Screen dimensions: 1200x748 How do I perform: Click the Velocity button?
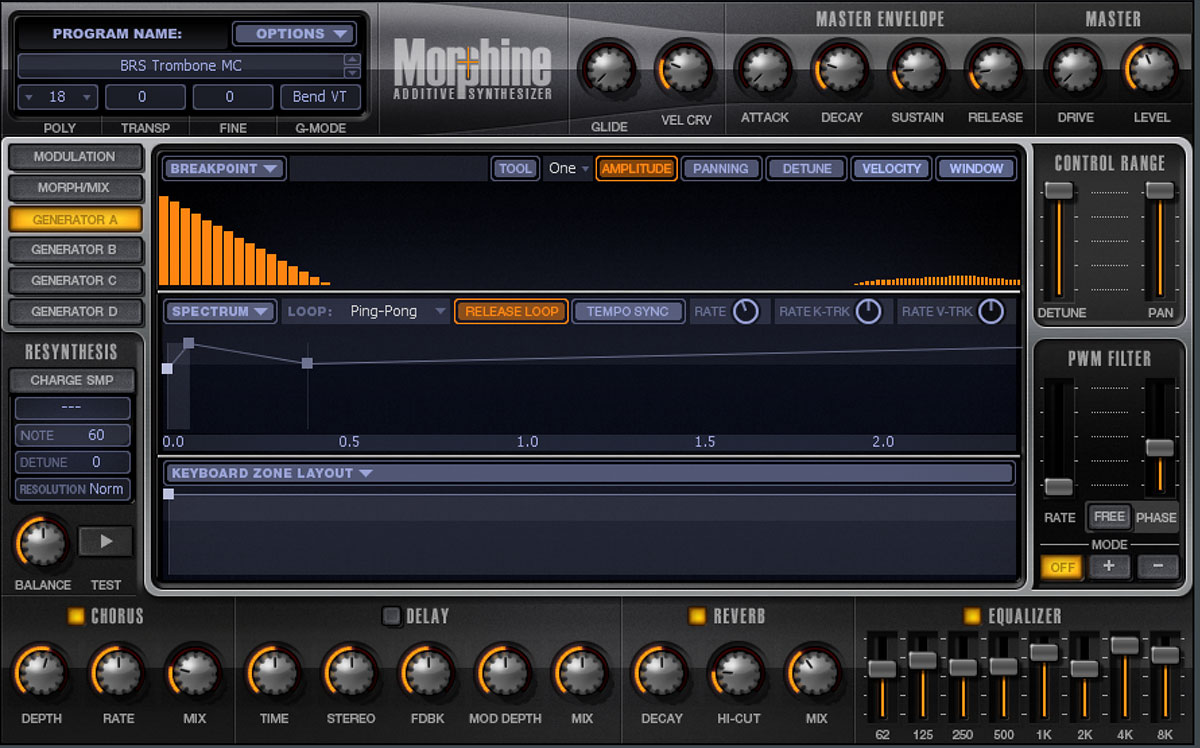click(892, 168)
